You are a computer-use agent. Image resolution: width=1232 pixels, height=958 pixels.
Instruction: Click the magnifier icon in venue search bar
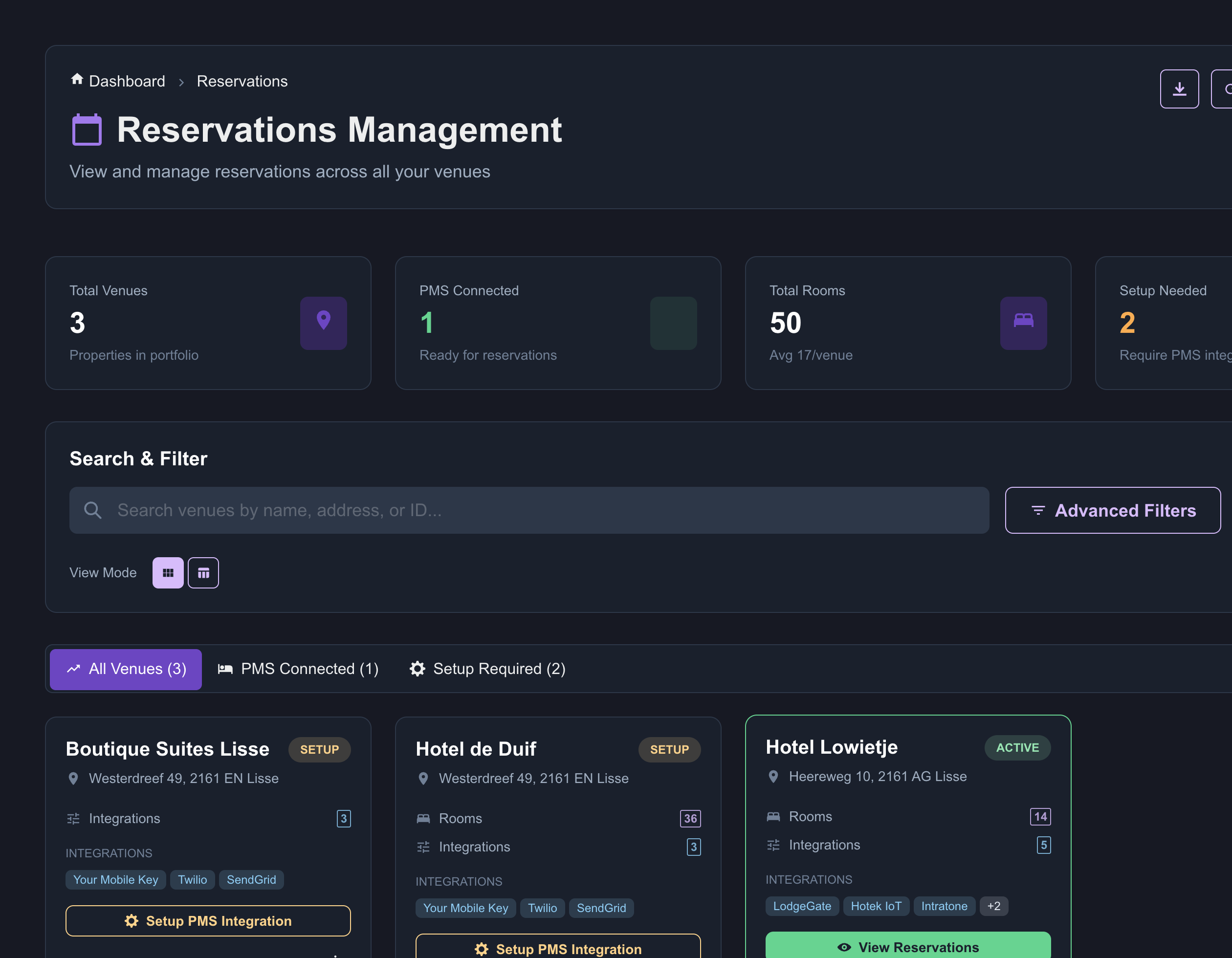tap(92, 510)
